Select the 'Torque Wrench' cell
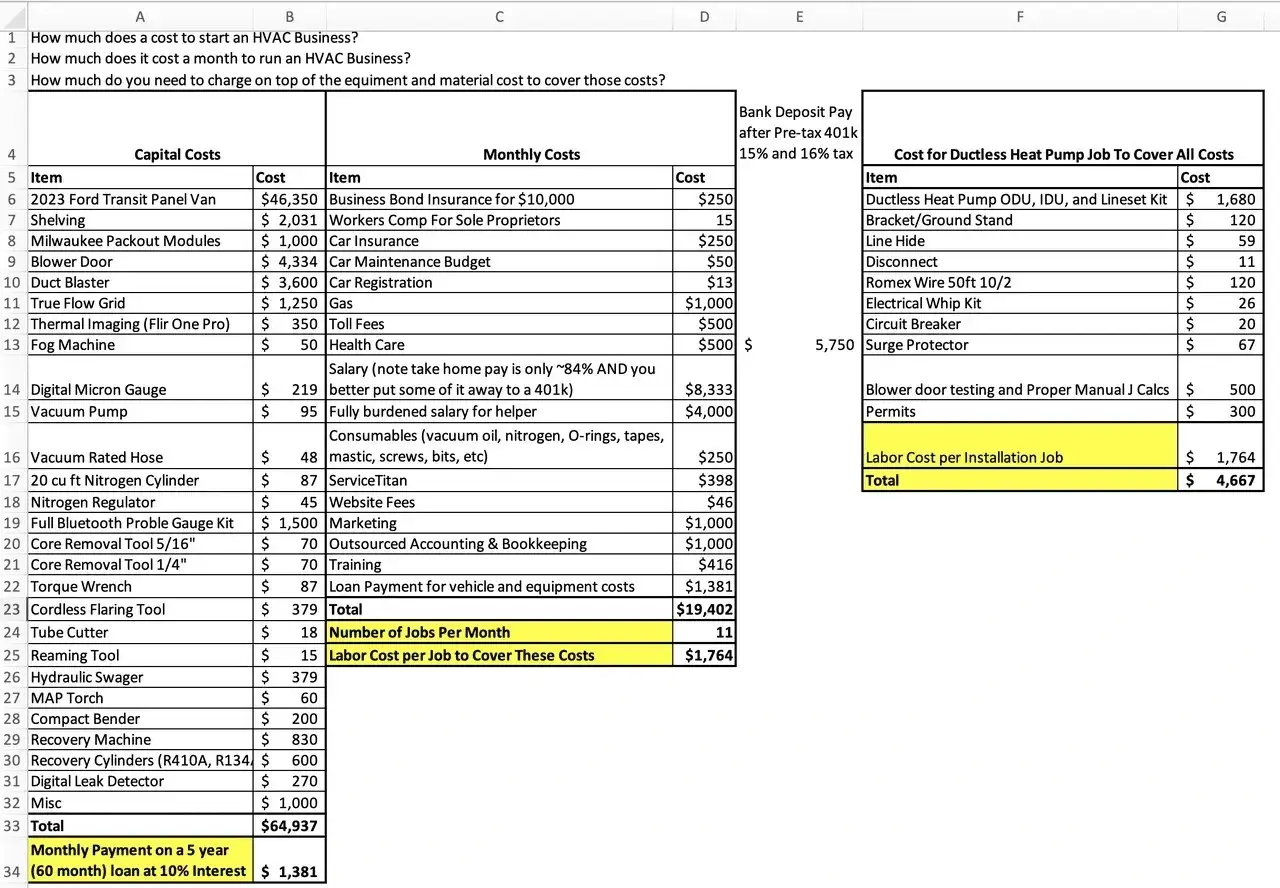Viewport: 1280px width, 888px height. click(141, 586)
